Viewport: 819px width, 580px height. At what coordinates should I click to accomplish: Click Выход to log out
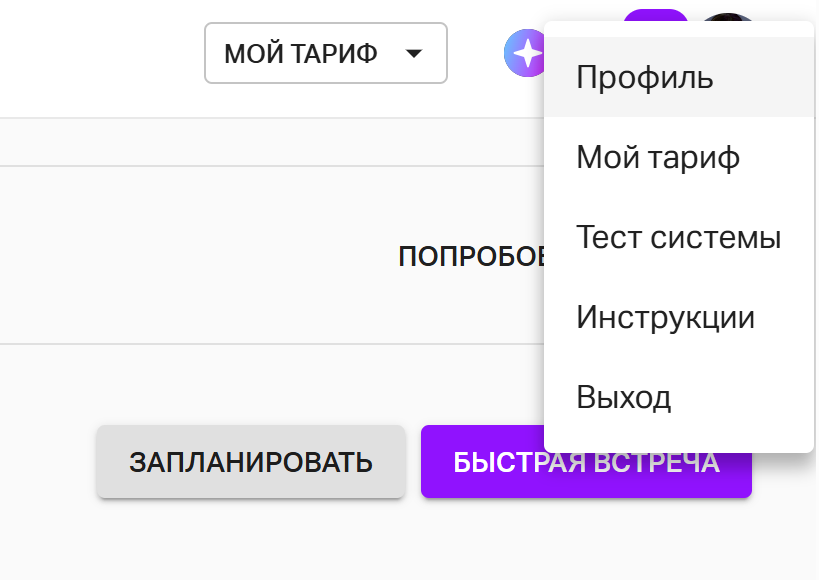click(679, 397)
